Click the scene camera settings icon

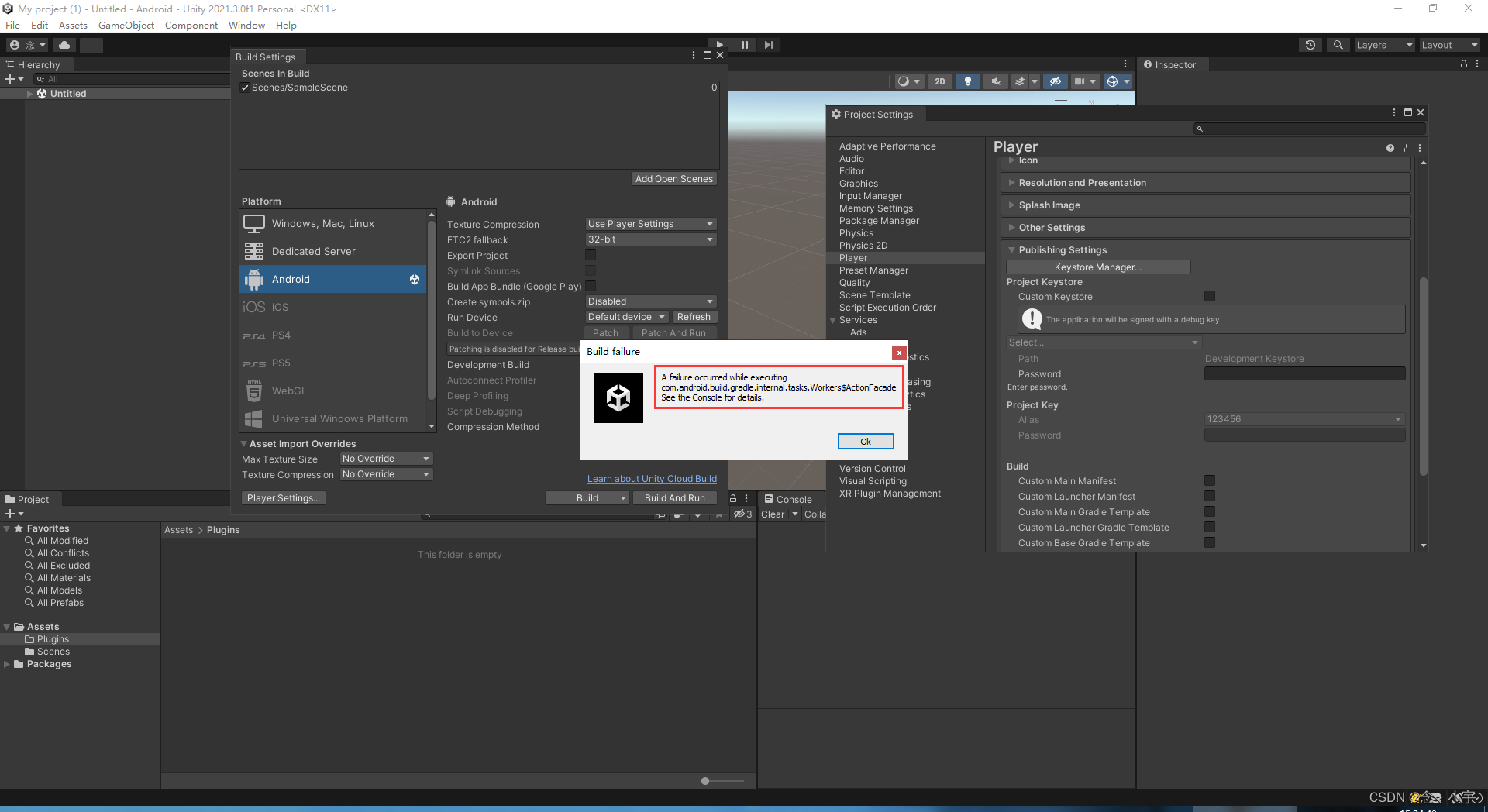click(1080, 81)
